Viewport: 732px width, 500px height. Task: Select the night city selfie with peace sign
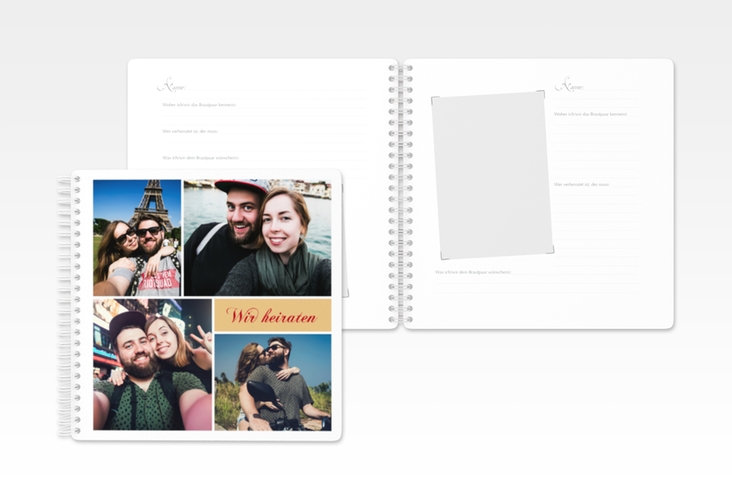pos(153,365)
